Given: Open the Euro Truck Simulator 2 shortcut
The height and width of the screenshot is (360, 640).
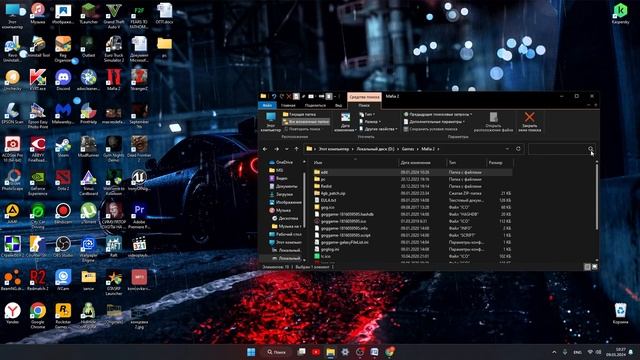Looking at the screenshot, I should pyautogui.click(x=114, y=49).
